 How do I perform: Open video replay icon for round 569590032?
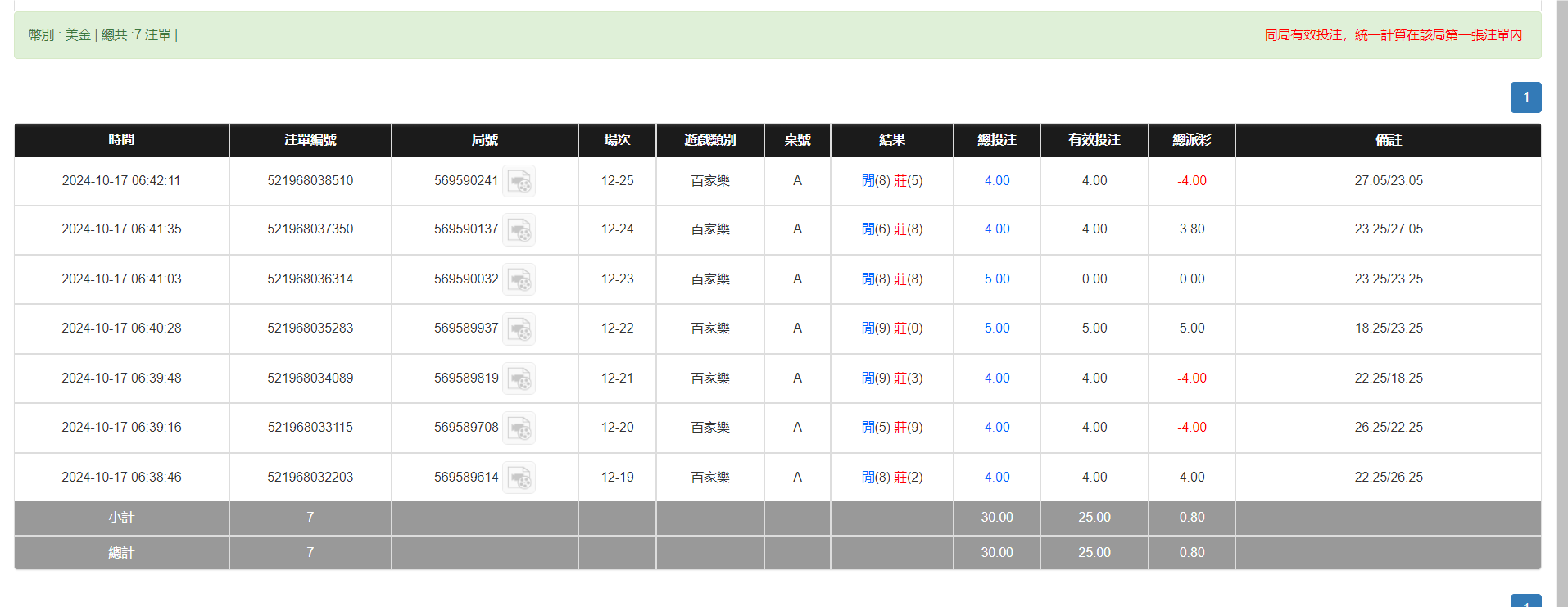click(519, 279)
